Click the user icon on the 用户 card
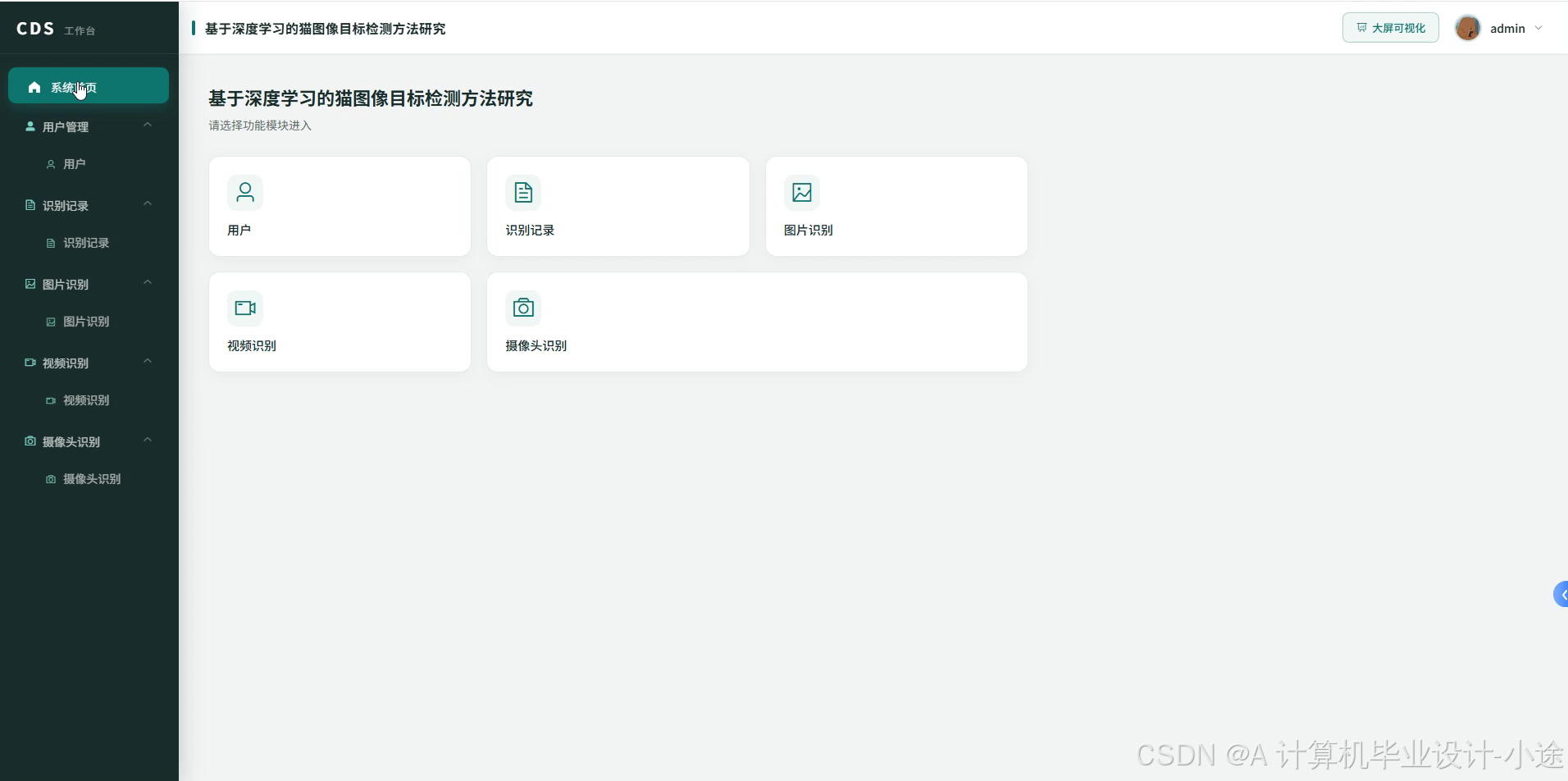The height and width of the screenshot is (781, 1568). pos(245,193)
